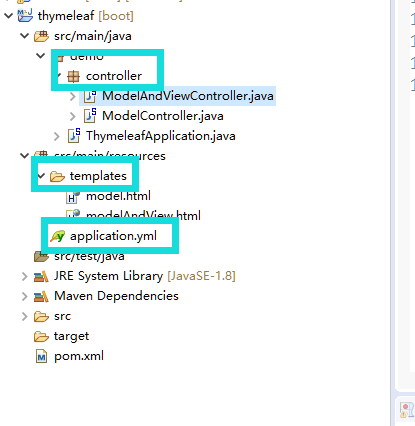Click the src/main/java package folder icon
415x426 pixels.
[x=41, y=36]
